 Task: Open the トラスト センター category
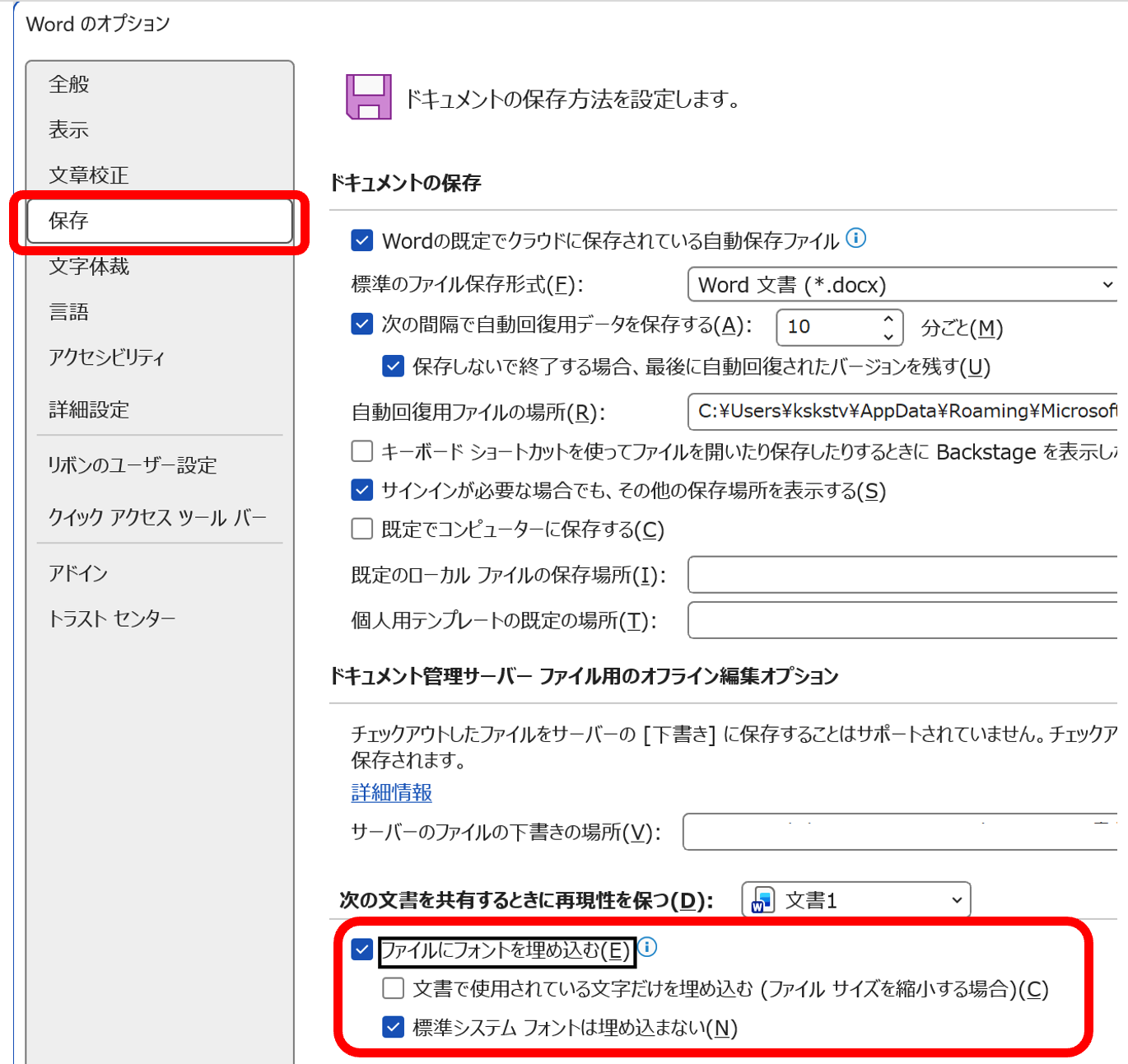(x=112, y=618)
